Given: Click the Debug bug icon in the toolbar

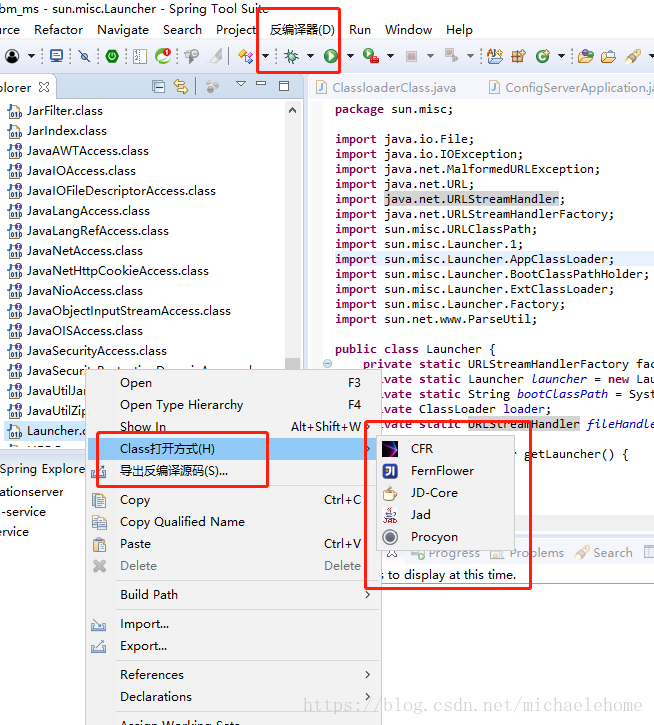Looking at the screenshot, I should pyautogui.click(x=291, y=56).
